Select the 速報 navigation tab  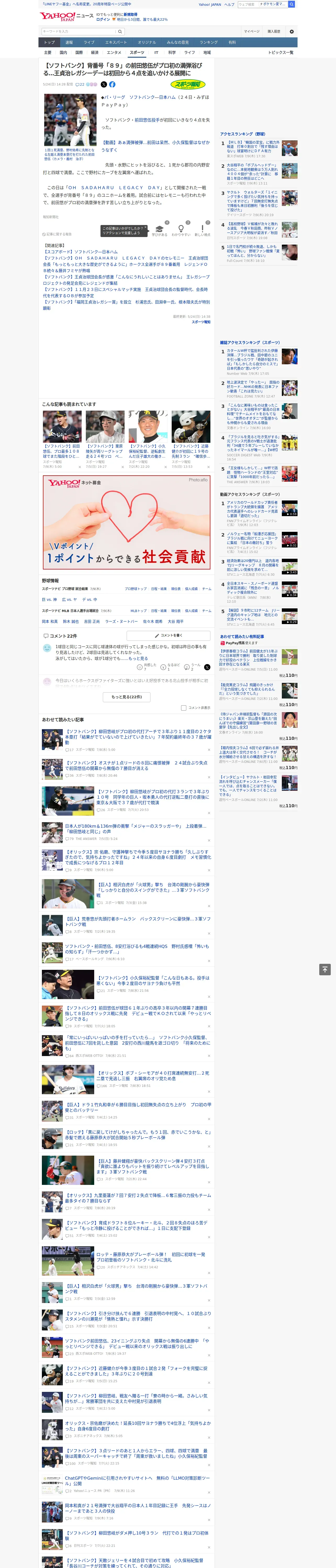coord(69,43)
